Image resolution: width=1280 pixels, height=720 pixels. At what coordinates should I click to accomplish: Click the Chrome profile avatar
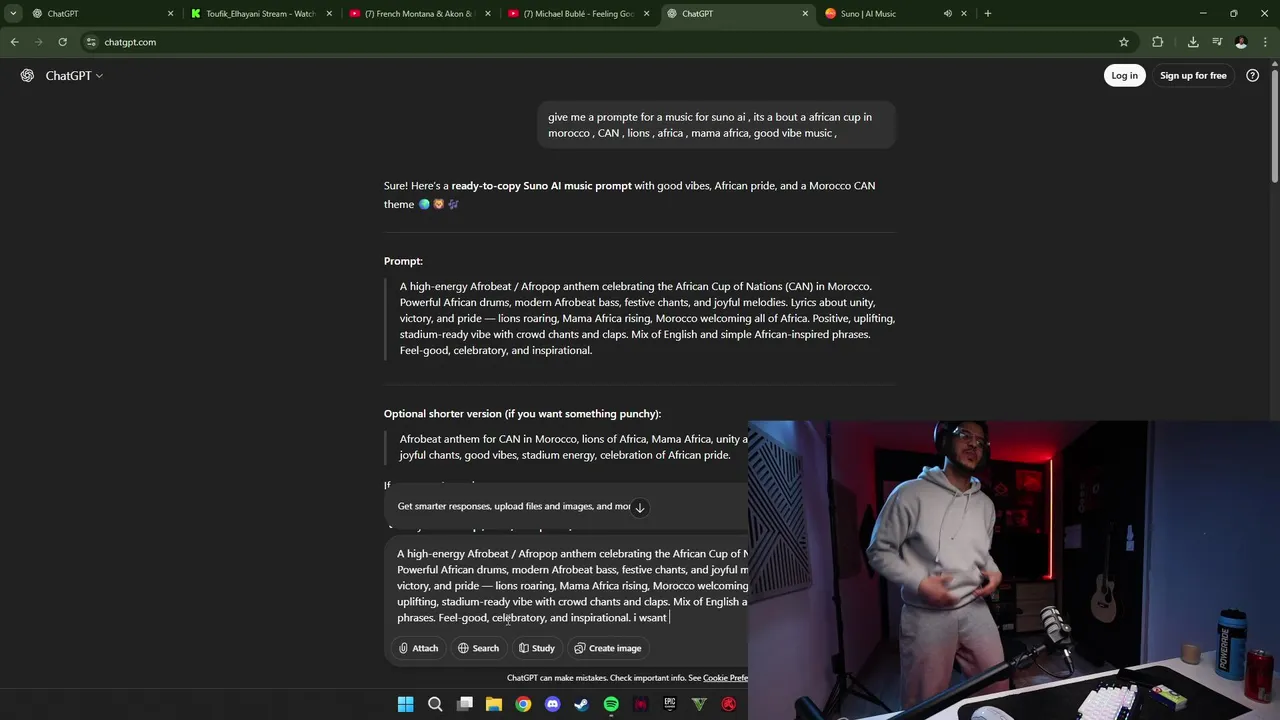click(x=1241, y=42)
